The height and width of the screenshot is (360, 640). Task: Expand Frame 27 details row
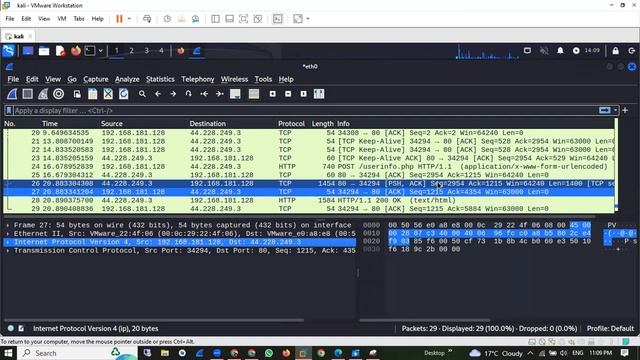(x=8, y=225)
